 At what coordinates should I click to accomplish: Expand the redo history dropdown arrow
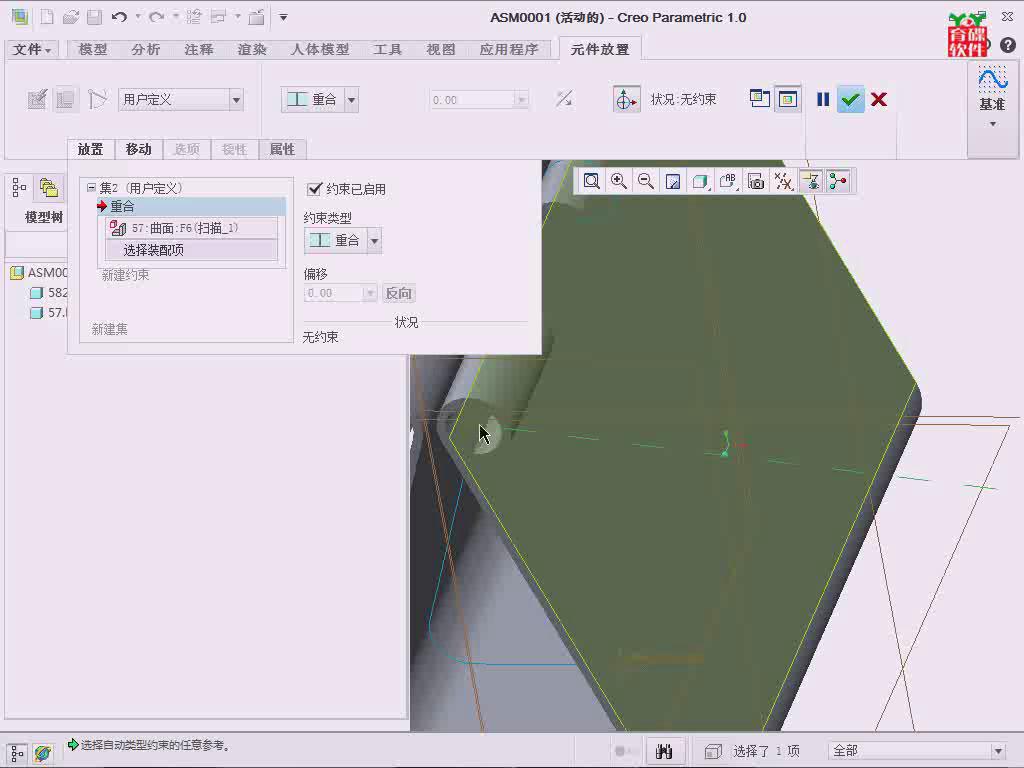[x=176, y=17]
